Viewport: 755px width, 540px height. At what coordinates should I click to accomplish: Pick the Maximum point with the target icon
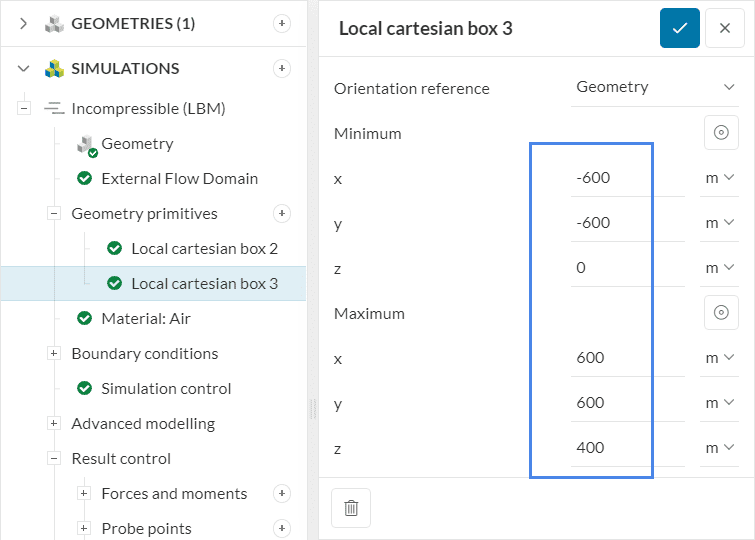click(720, 313)
